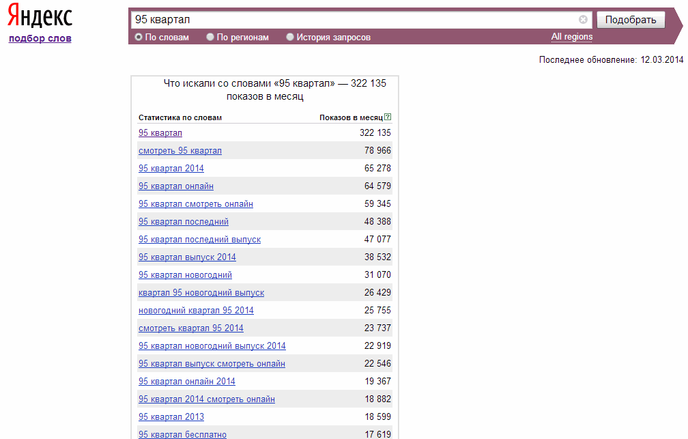Open the help icon beside Показов в месяц
This screenshot has height=439, width=688.
[387, 117]
